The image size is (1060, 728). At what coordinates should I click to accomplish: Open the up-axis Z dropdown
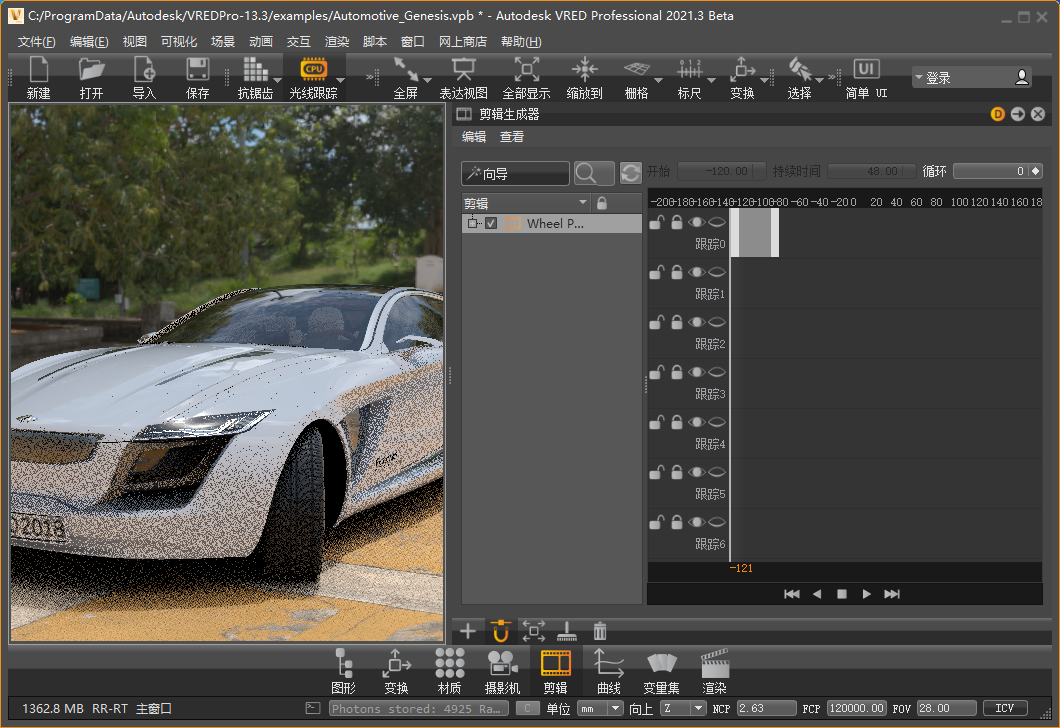point(682,708)
